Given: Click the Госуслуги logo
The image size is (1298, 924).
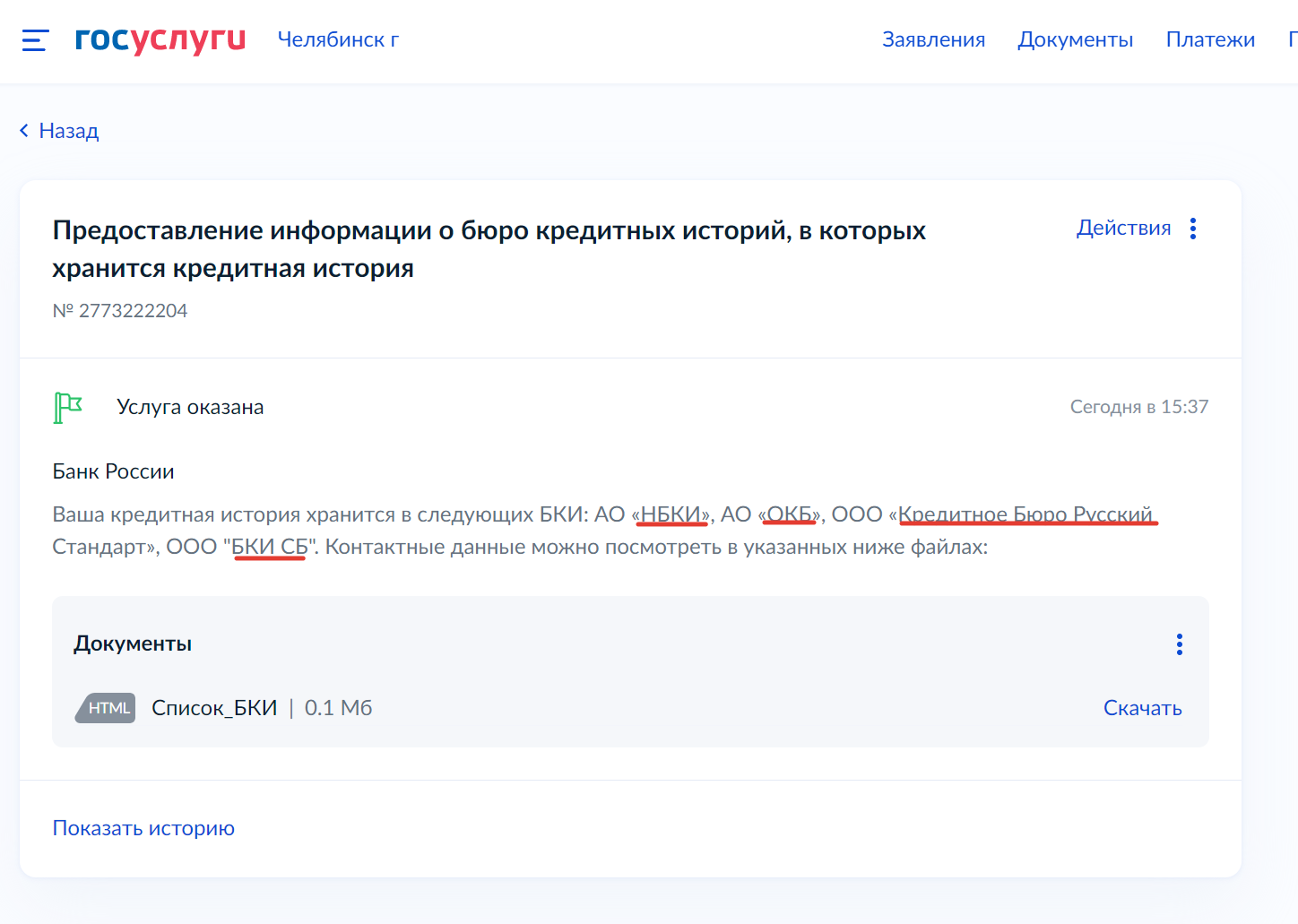Looking at the screenshot, I should click(x=160, y=39).
